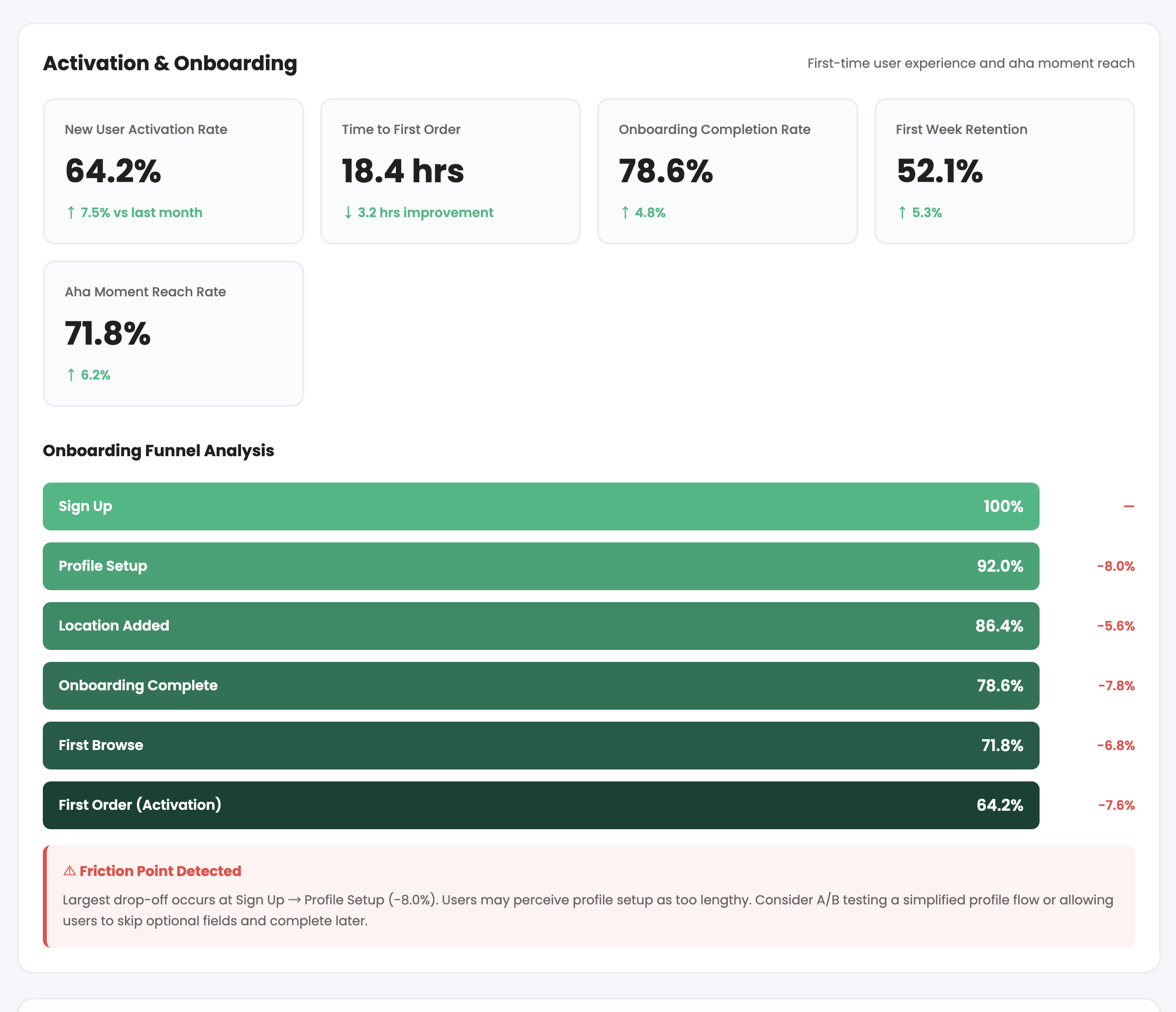Screen dimensions: 1176x1012
Task: Click the warning icon in Friction Point Detected
Action: coord(69,870)
